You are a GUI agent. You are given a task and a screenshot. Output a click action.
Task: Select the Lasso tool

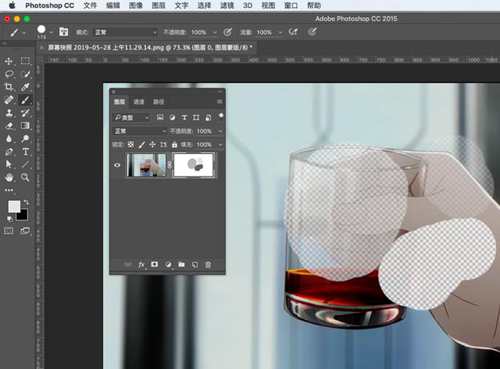(x=9, y=74)
